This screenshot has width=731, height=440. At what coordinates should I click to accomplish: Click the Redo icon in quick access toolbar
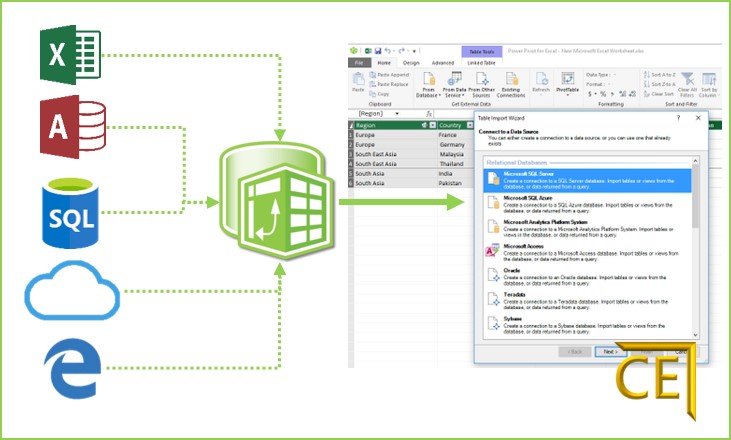pos(401,51)
